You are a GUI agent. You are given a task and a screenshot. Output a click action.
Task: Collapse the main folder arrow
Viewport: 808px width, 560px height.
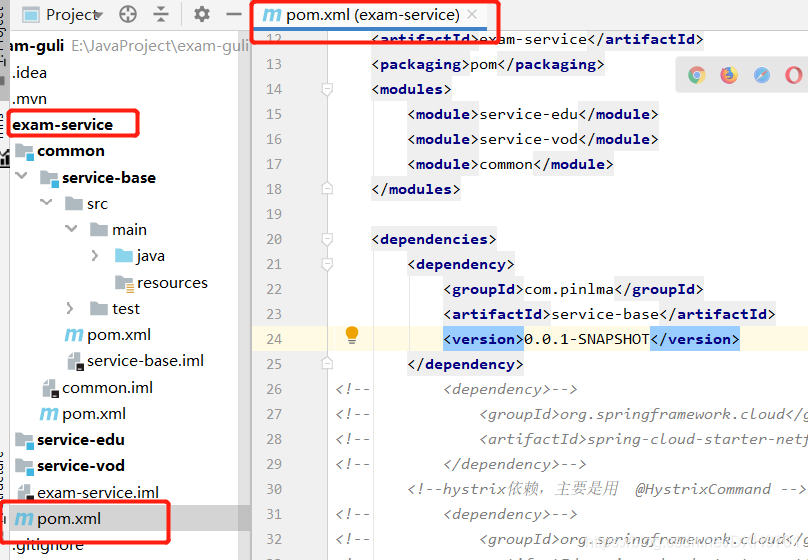coord(71,228)
